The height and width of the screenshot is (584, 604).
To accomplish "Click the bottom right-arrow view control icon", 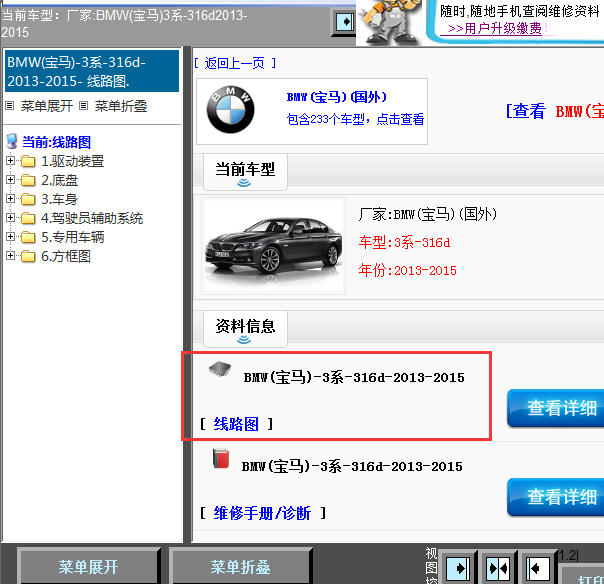I will tap(457, 568).
